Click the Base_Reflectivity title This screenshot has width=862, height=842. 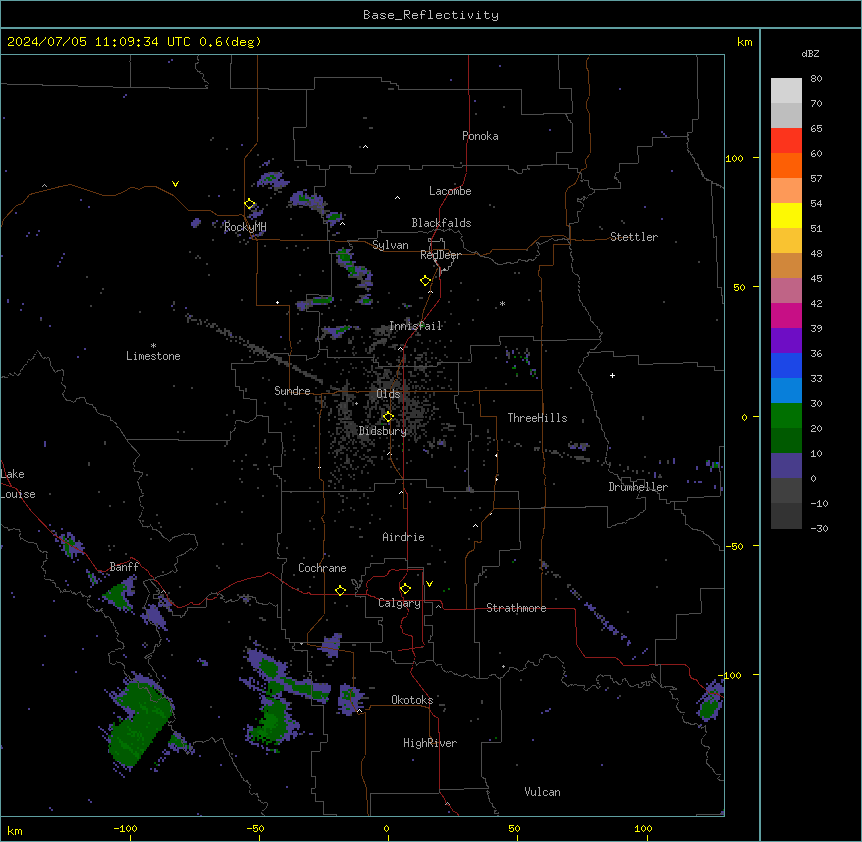pyautogui.click(x=431, y=15)
